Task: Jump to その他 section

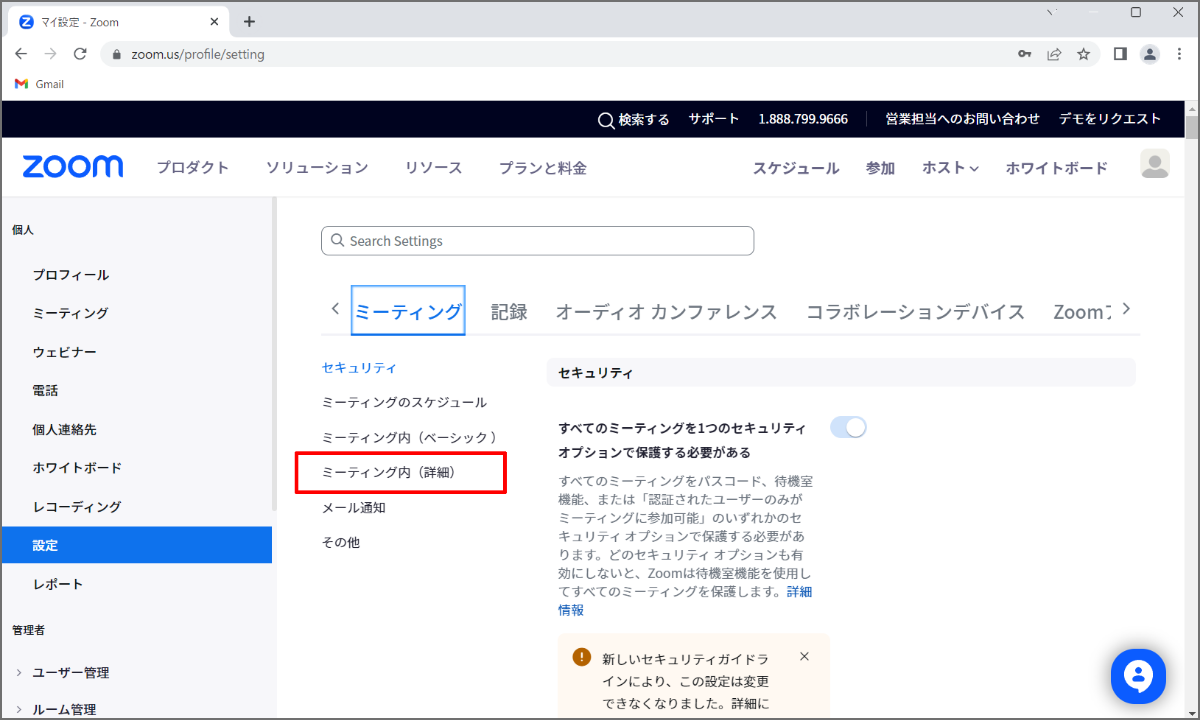Action: (x=340, y=542)
